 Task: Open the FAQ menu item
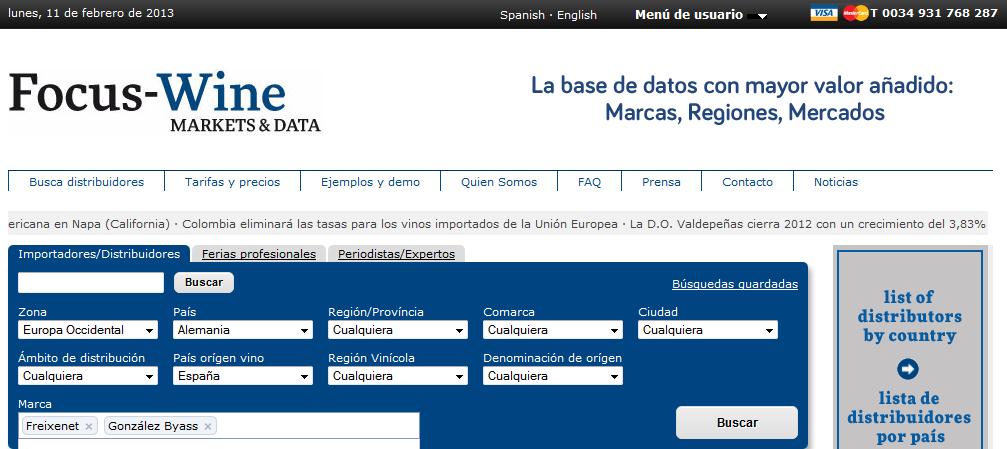[x=590, y=182]
